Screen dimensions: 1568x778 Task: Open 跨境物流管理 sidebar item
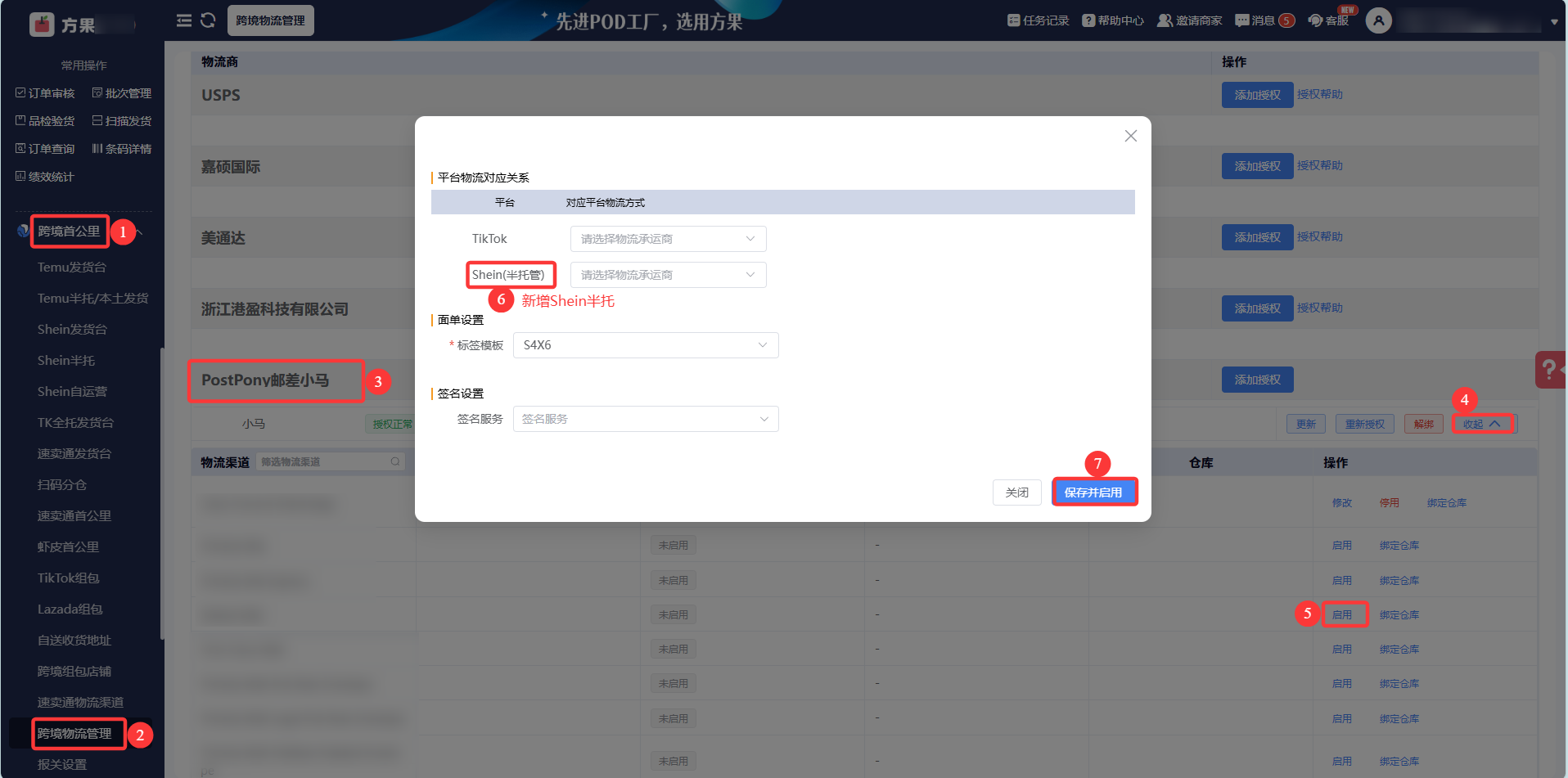[74, 734]
